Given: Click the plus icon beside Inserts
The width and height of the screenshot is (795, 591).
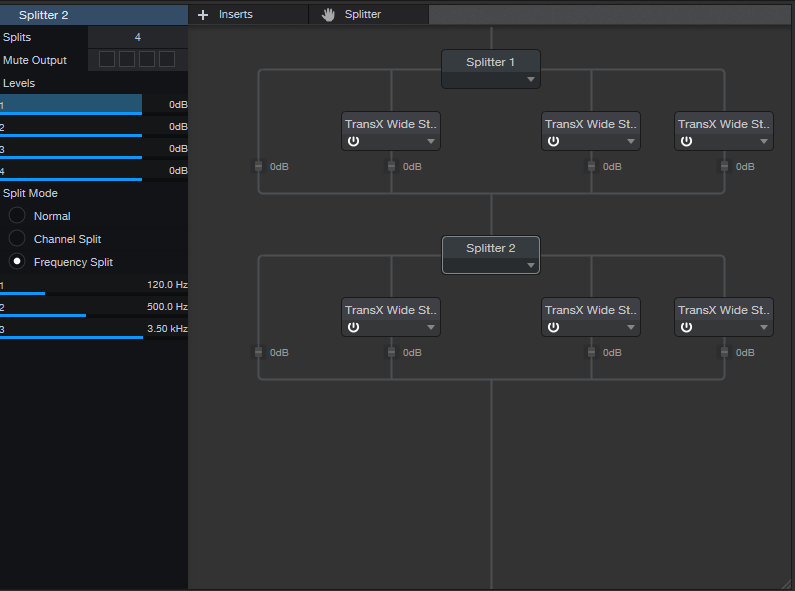Looking at the screenshot, I should pyautogui.click(x=203, y=15).
